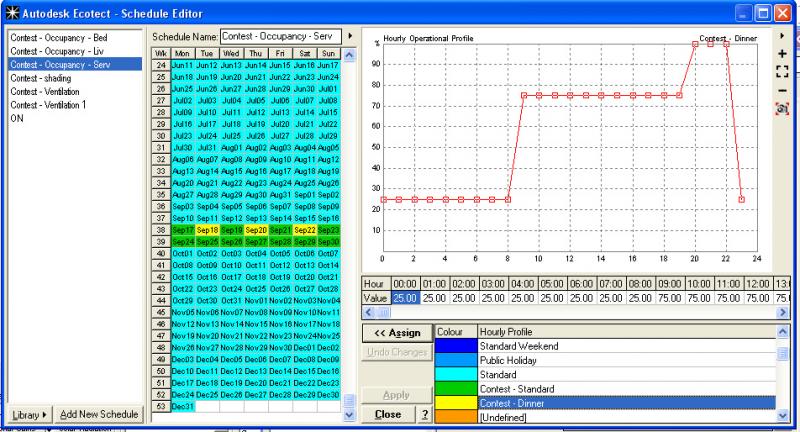800x432 pixels.
Task: Zoom in the hourly profile graph
Action: (782, 54)
